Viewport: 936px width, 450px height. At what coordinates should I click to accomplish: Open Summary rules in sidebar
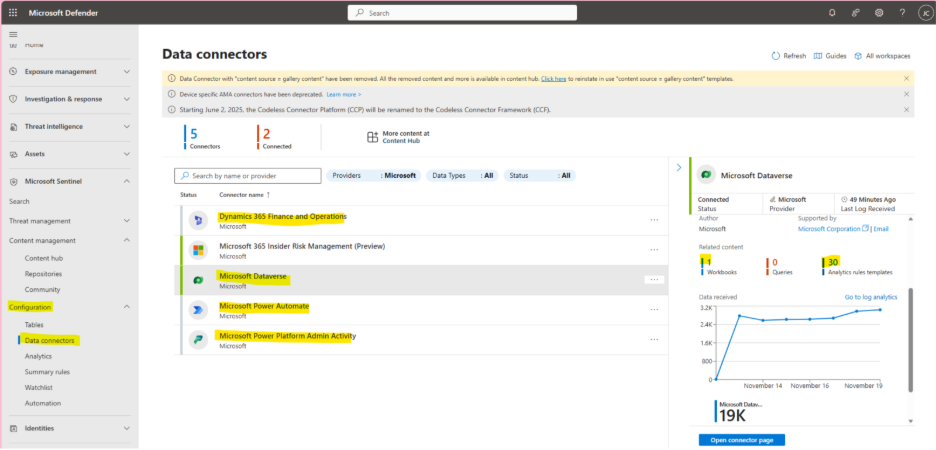[x=47, y=372]
